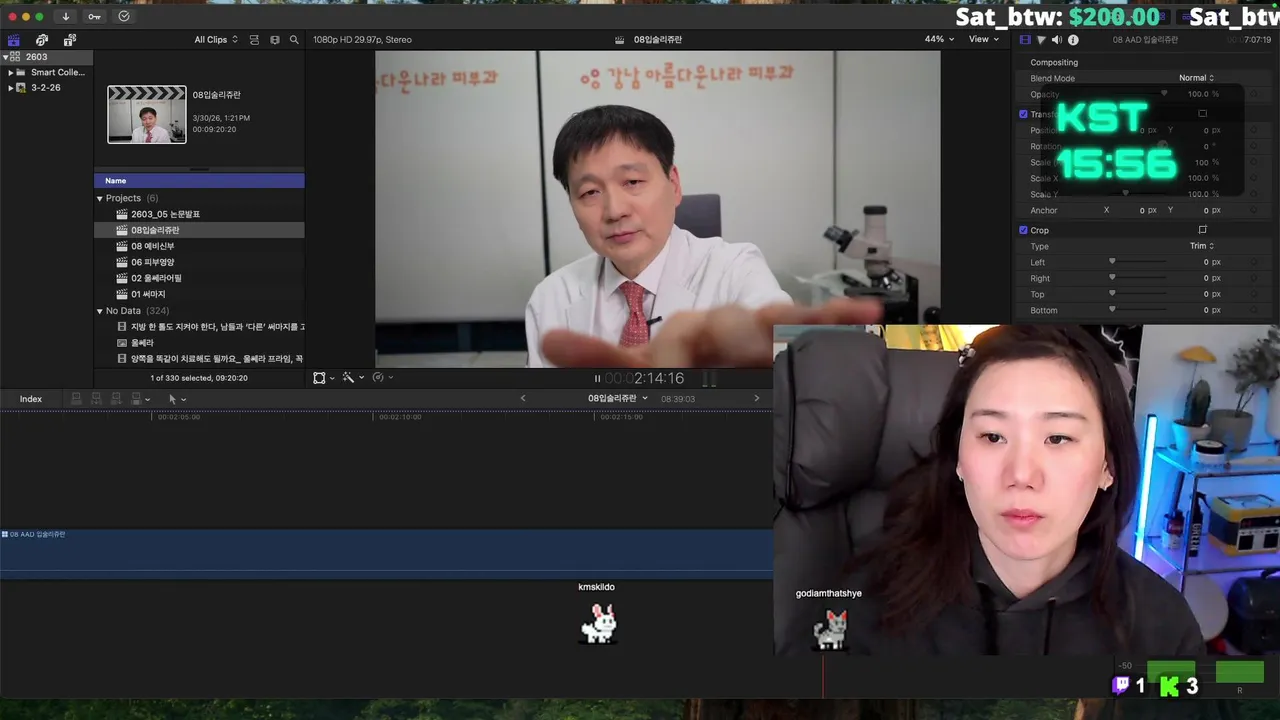Click keyframe button on Left crop row
This screenshot has width=1280, height=720.
pos(1254,262)
